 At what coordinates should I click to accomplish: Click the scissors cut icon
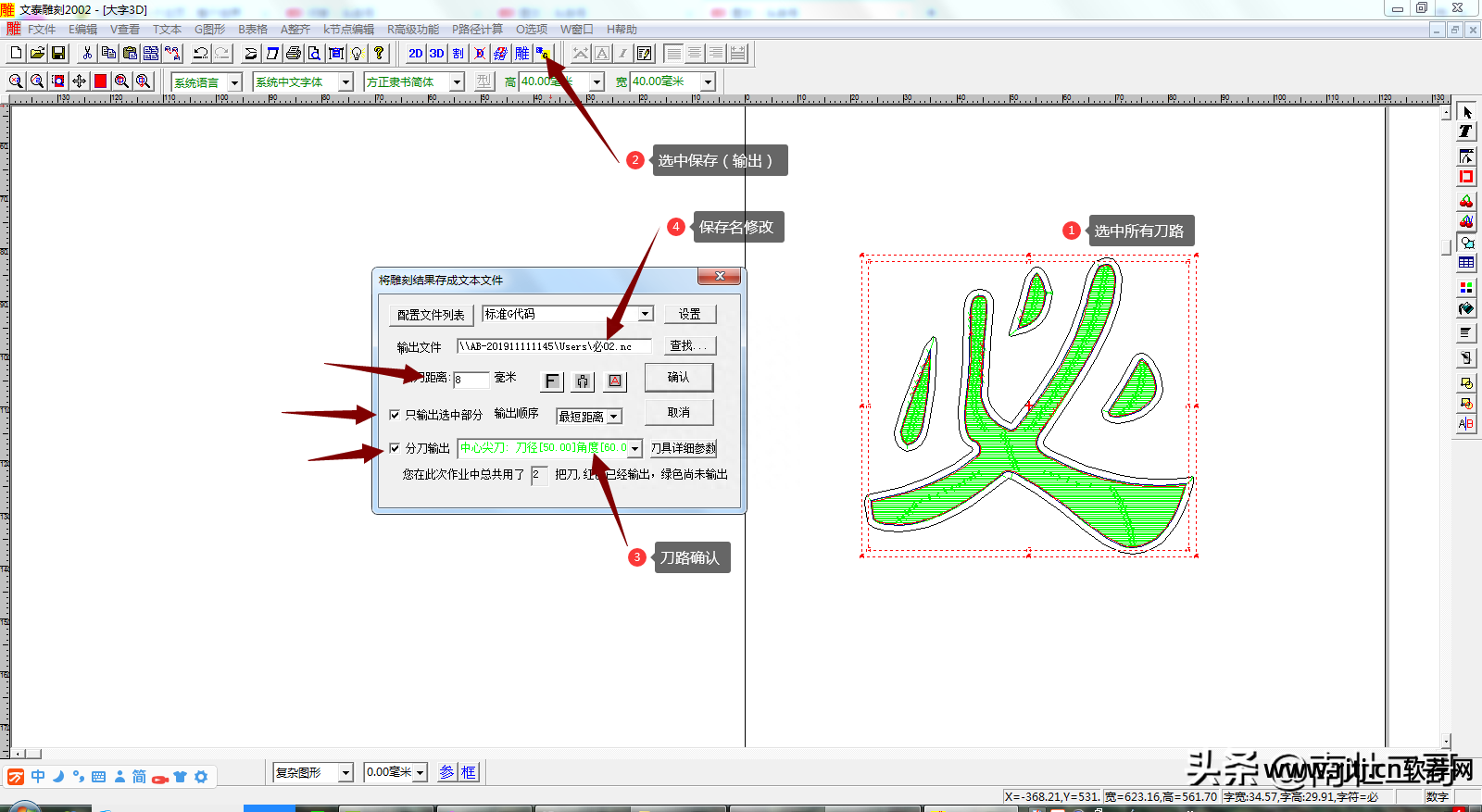tap(87, 54)
